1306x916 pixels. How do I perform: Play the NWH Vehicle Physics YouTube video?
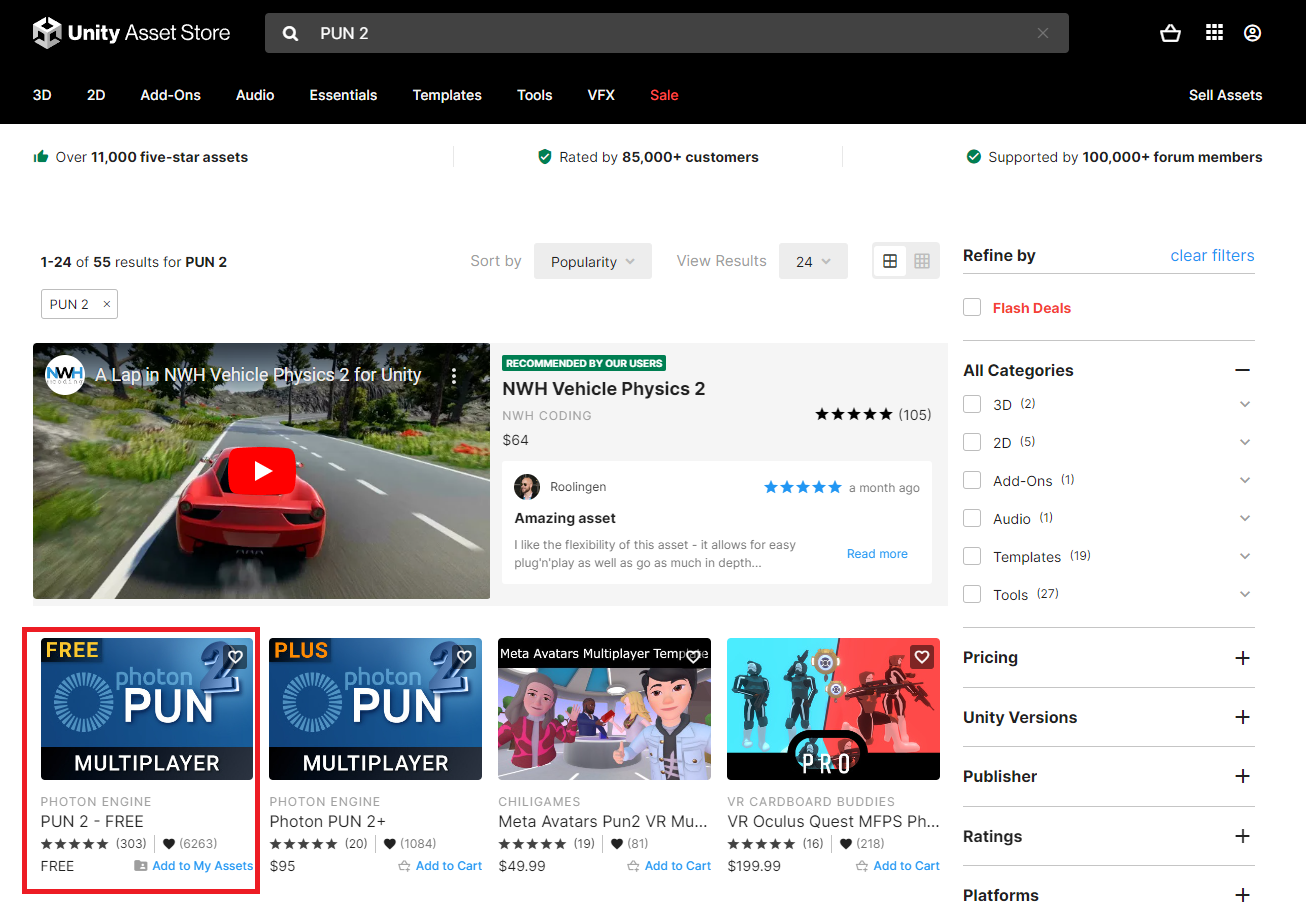(x=261, y=471)
